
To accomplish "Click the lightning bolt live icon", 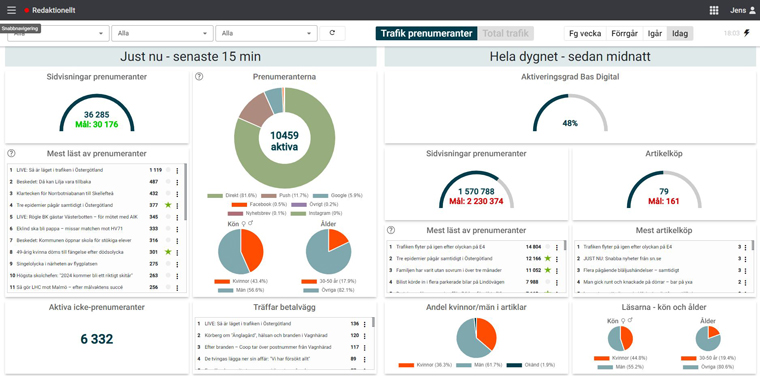I will coord(746,33).
